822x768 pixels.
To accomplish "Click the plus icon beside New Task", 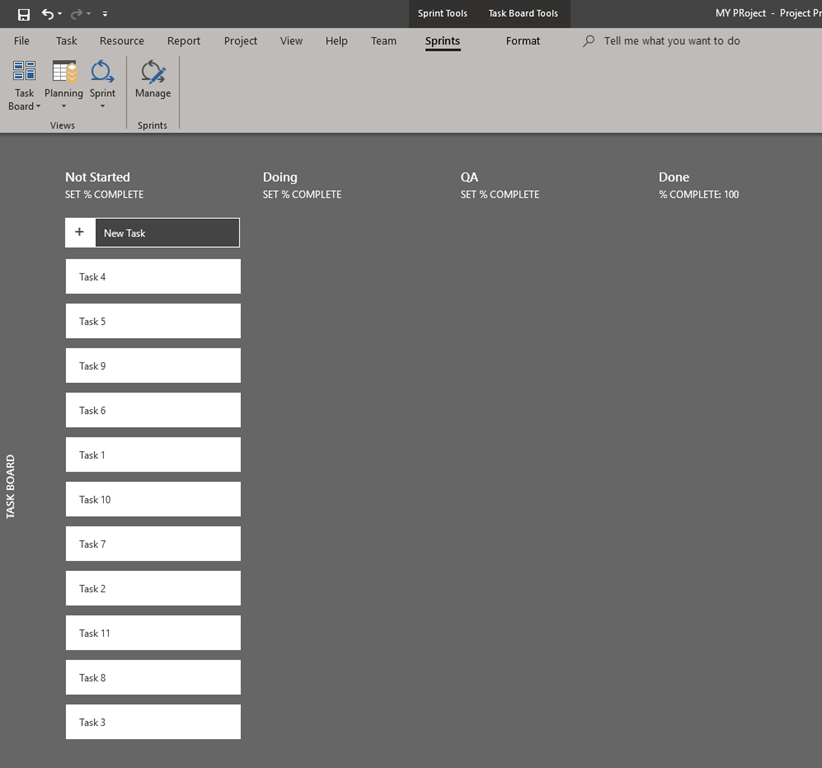I will coord(80,232).
